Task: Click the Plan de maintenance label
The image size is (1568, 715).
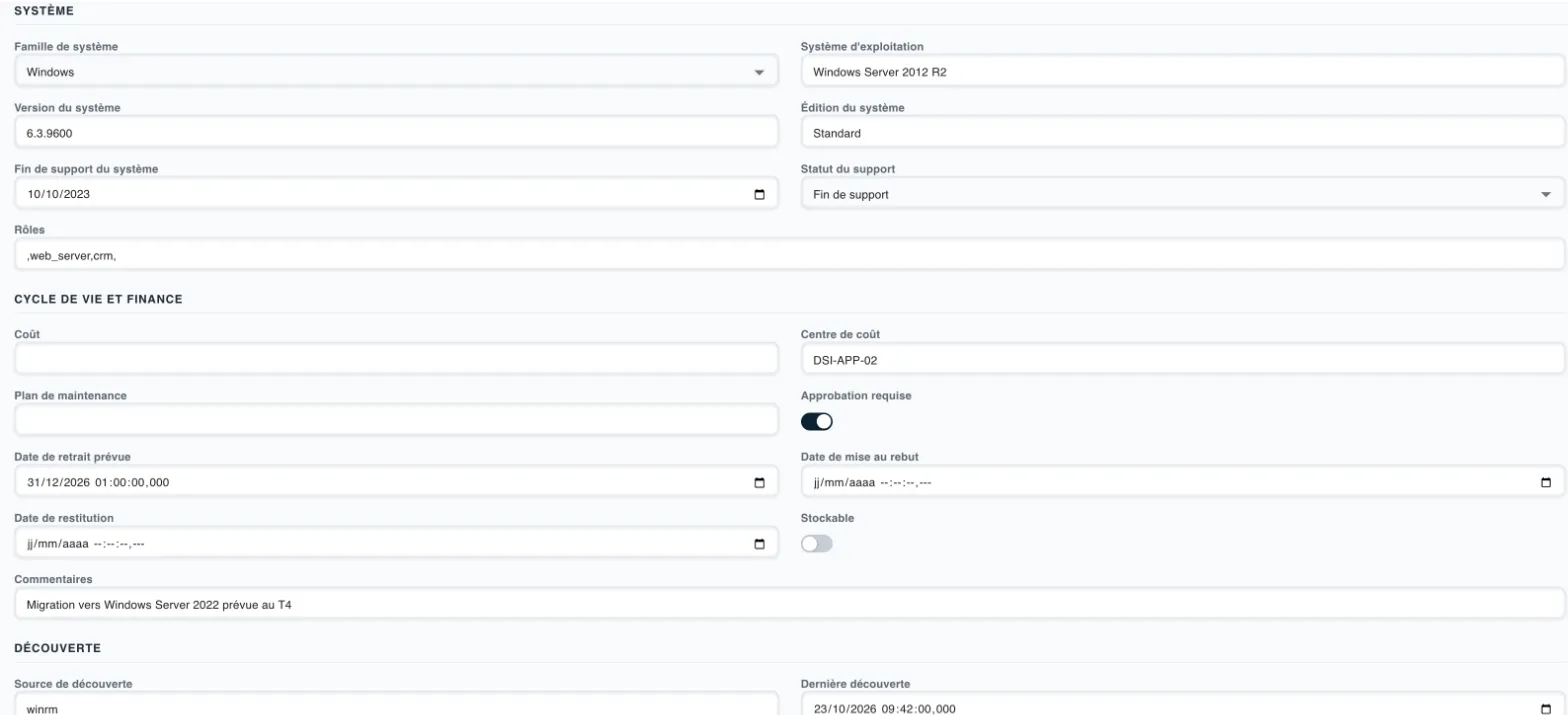Action: (70, 395)
